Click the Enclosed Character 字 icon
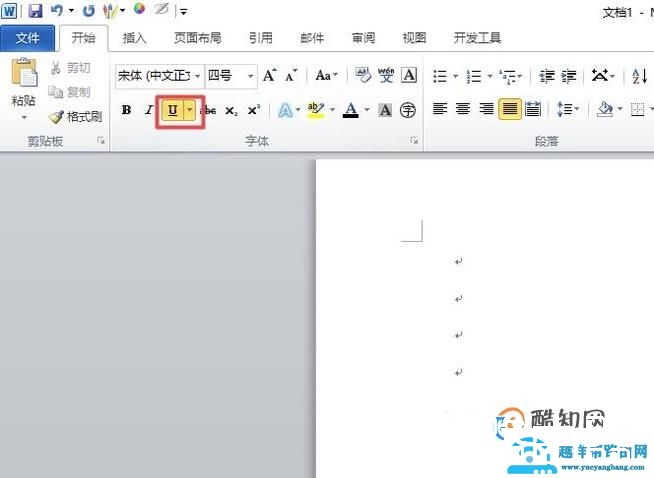This screenshot has width=654, height=478. click(x=407, y=110)
